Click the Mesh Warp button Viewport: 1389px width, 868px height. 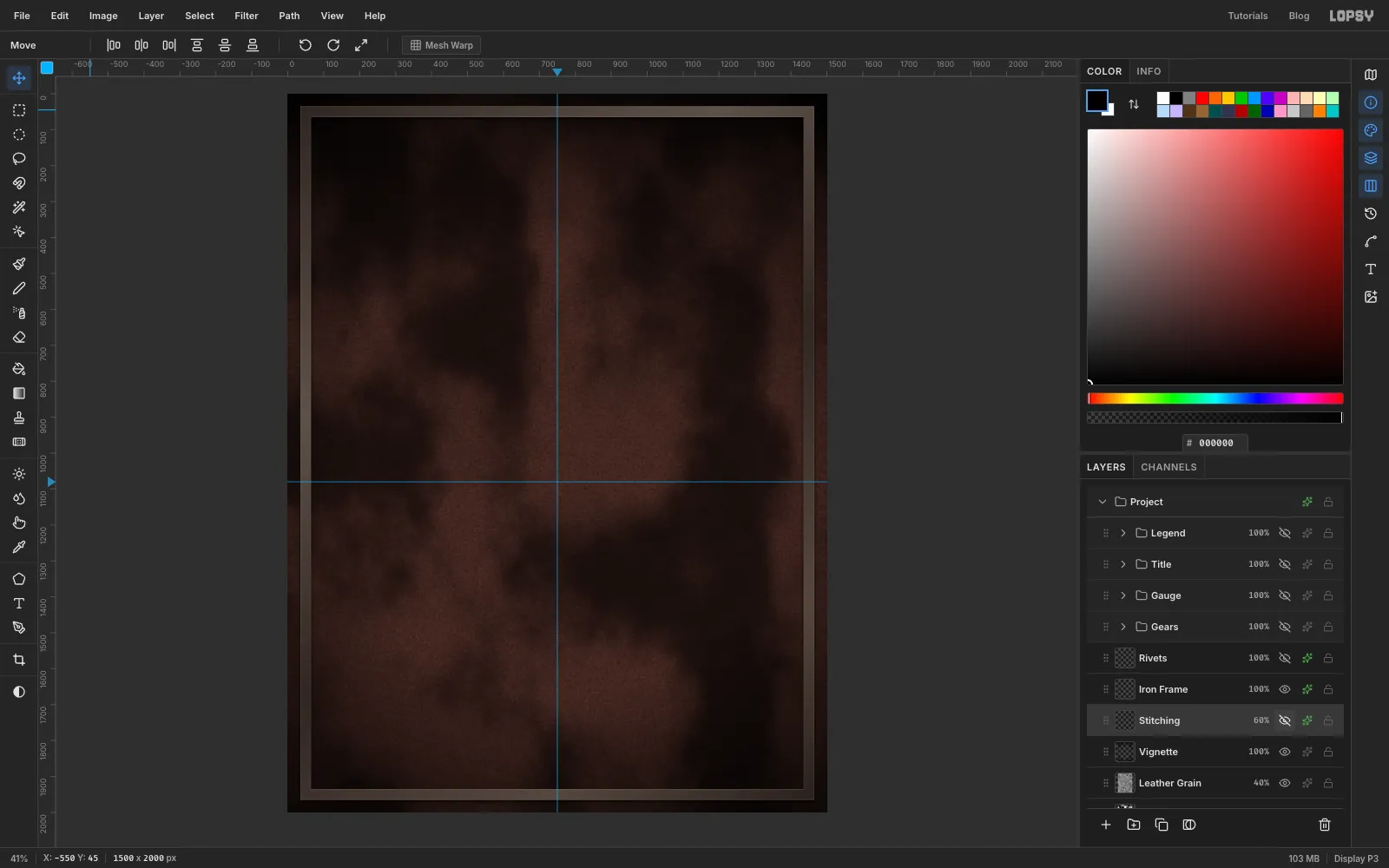pyautogui.click(x=442, y=45)
